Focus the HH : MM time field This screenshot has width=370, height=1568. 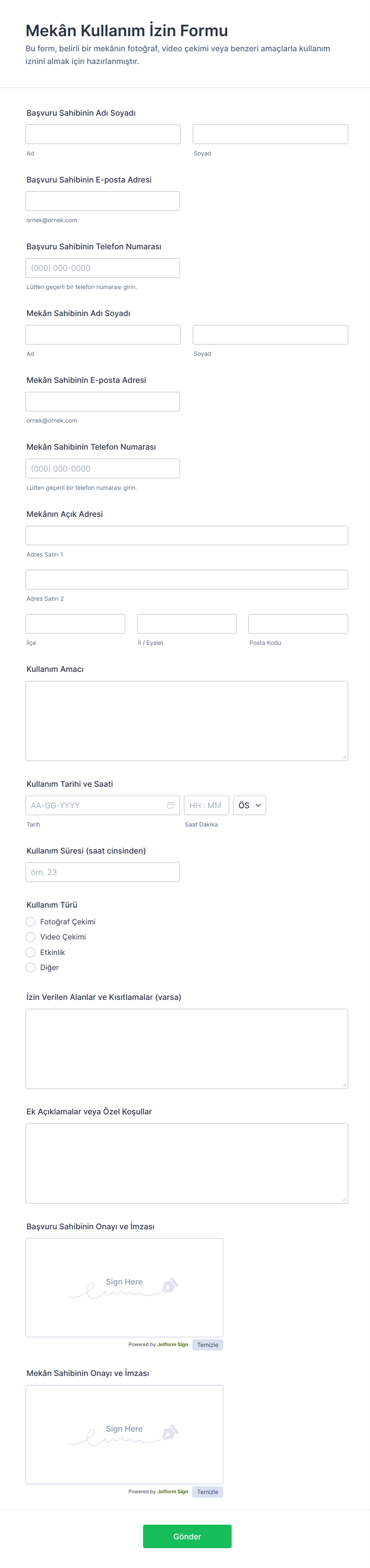(206, 805)
